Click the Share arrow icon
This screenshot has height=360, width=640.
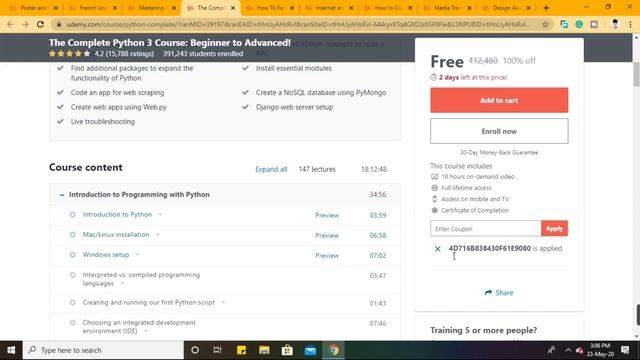[x=488, y=293]
